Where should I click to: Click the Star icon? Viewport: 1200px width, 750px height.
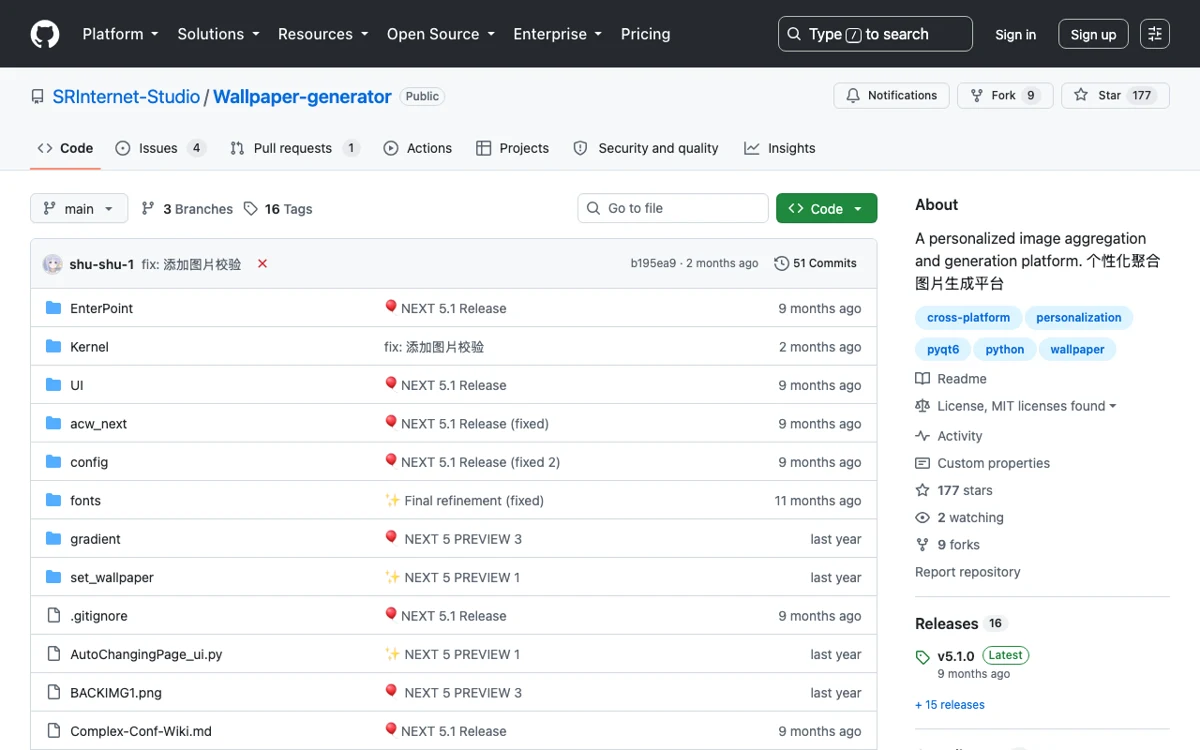tap(1081, 96)
